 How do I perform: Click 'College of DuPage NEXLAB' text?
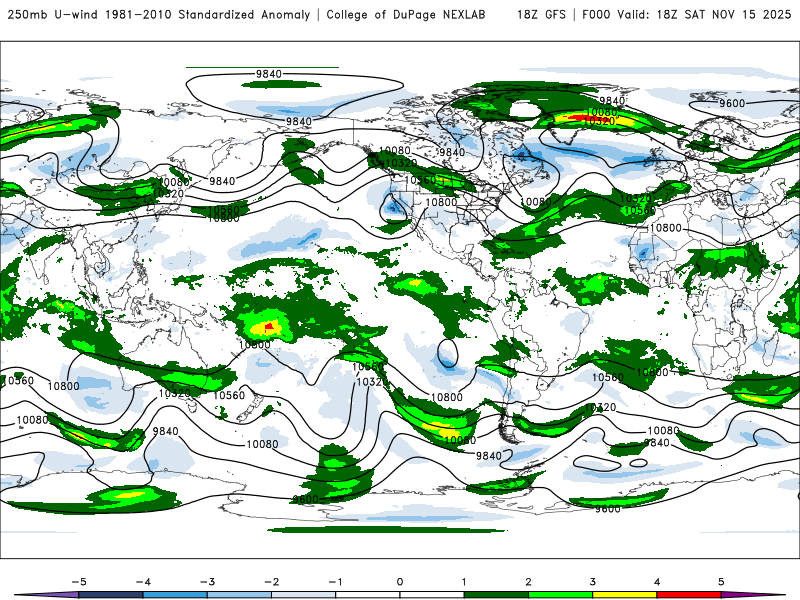pyautogui.click(x=406, y=15)
